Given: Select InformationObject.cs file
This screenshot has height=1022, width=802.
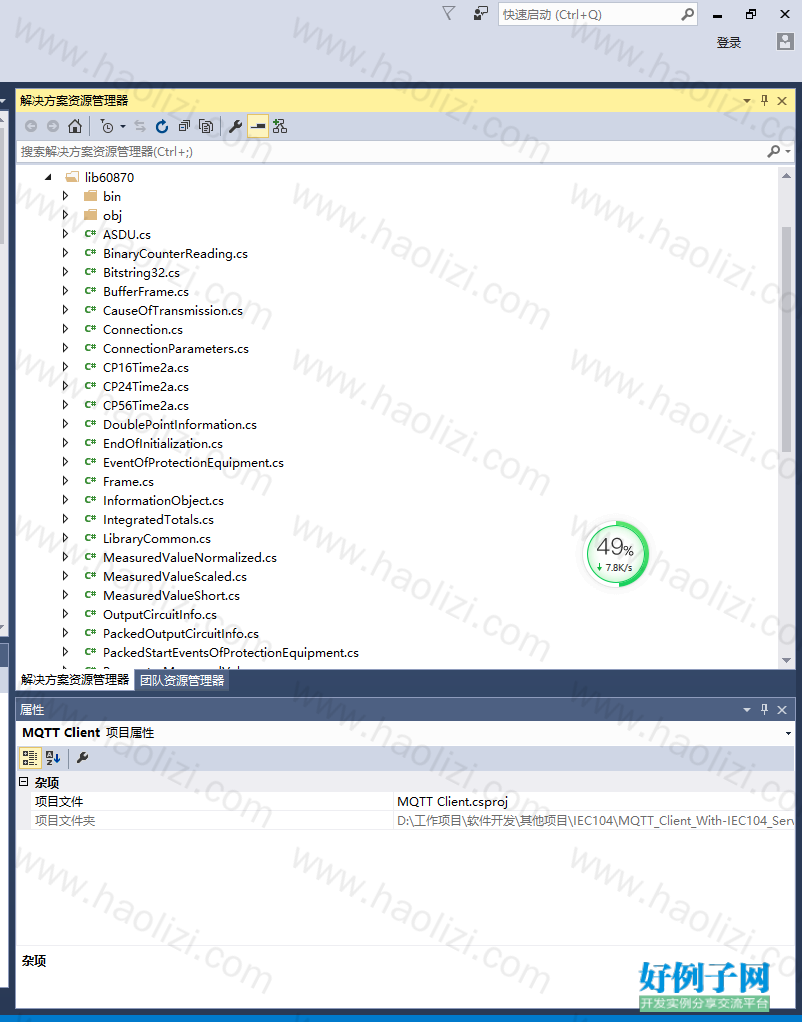Looking at the screenshot, I should tap(164, 501).
